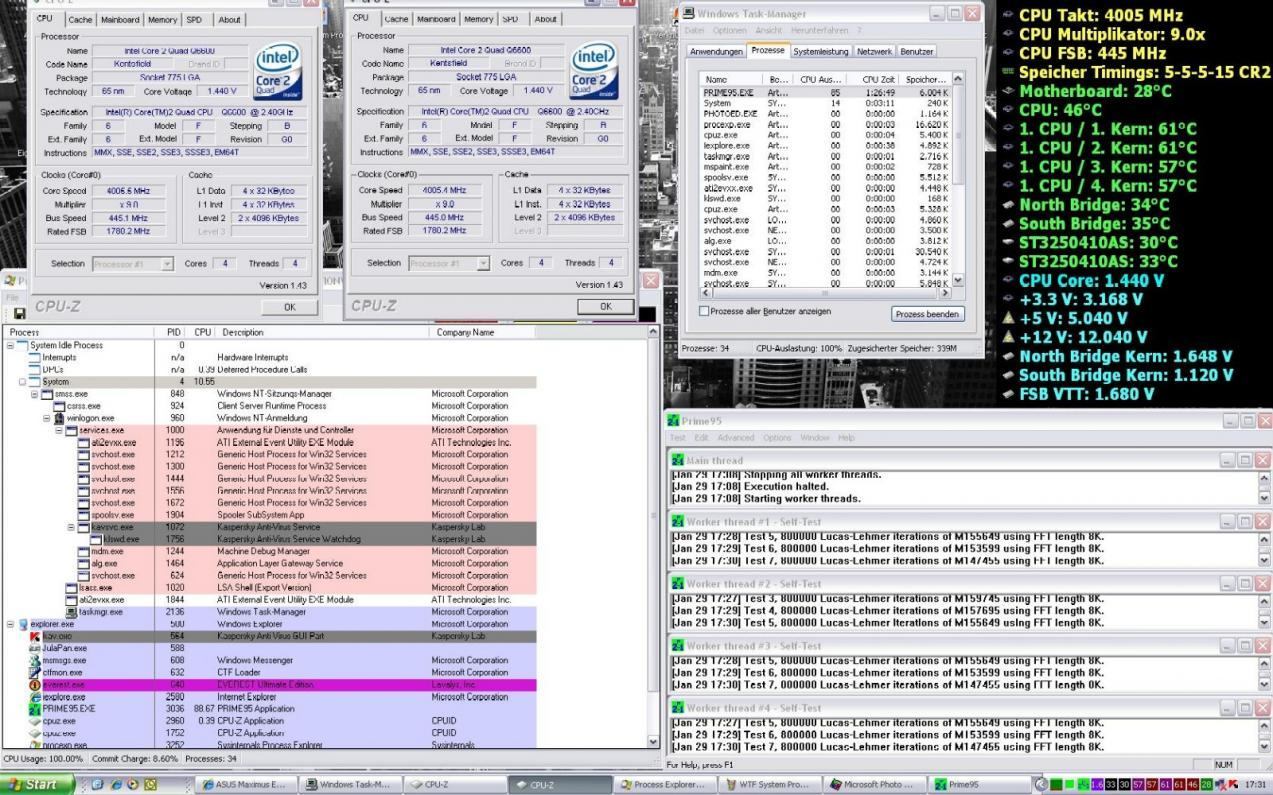Click the Kaspersky kav.exe icon in Process Explorer

(36, 636)
